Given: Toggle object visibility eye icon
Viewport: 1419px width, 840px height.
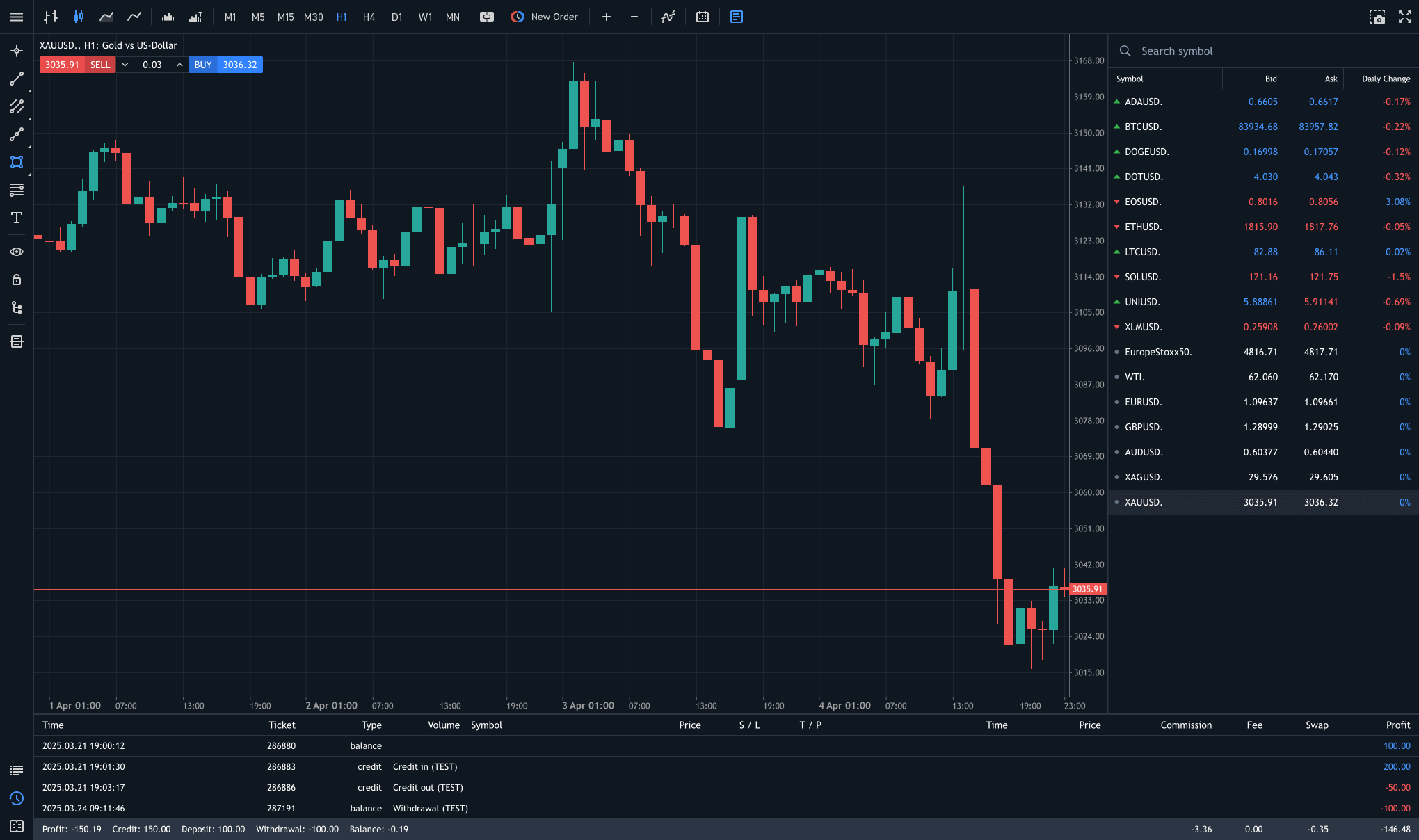Looking at the screenshot, I should [x=17, y=252].
